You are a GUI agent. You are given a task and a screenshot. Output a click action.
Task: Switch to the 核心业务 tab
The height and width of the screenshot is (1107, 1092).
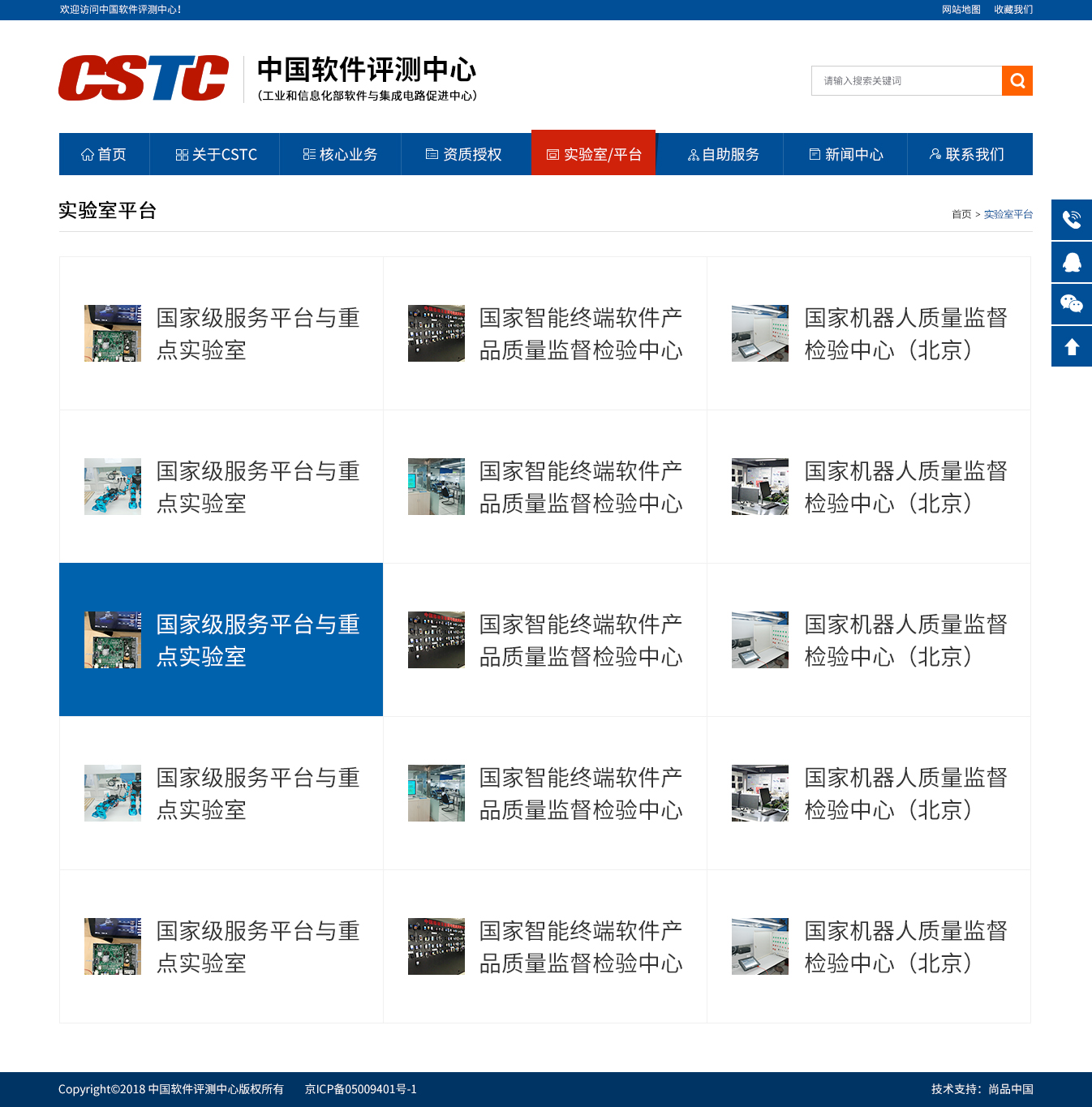341,154
